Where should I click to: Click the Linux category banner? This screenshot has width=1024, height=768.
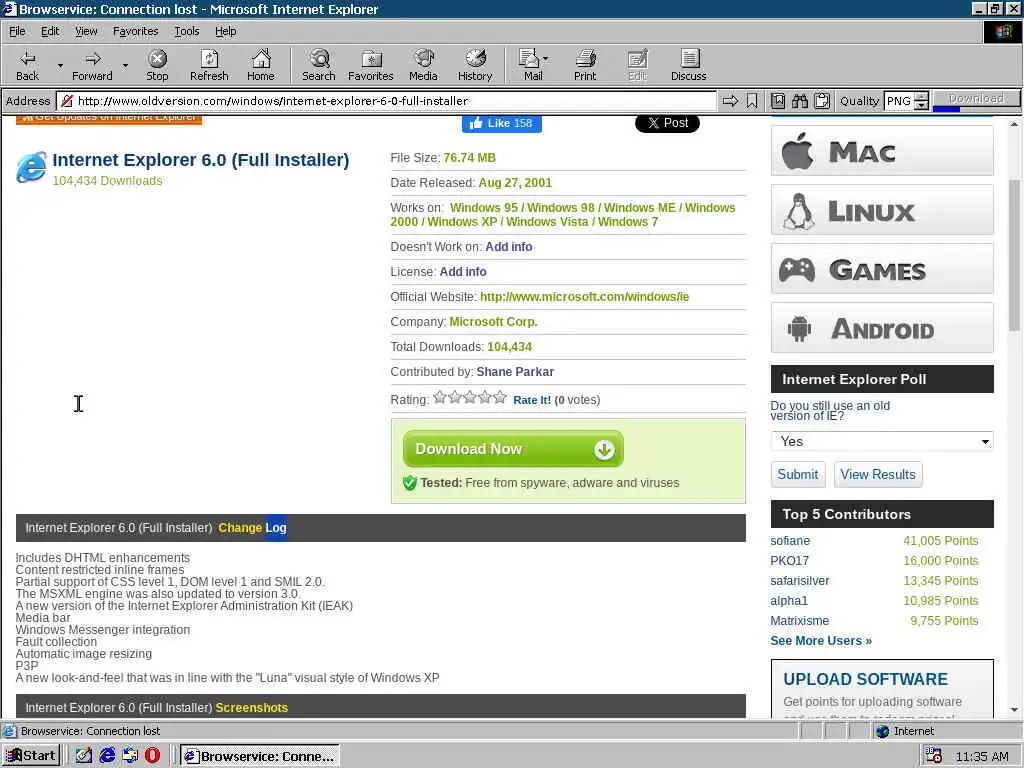coord(882,210)
